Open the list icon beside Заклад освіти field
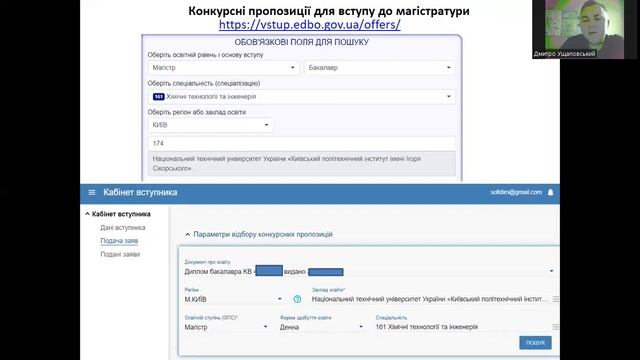The width and height of the screenshot is (640, 360). click(x=556, y=299)
